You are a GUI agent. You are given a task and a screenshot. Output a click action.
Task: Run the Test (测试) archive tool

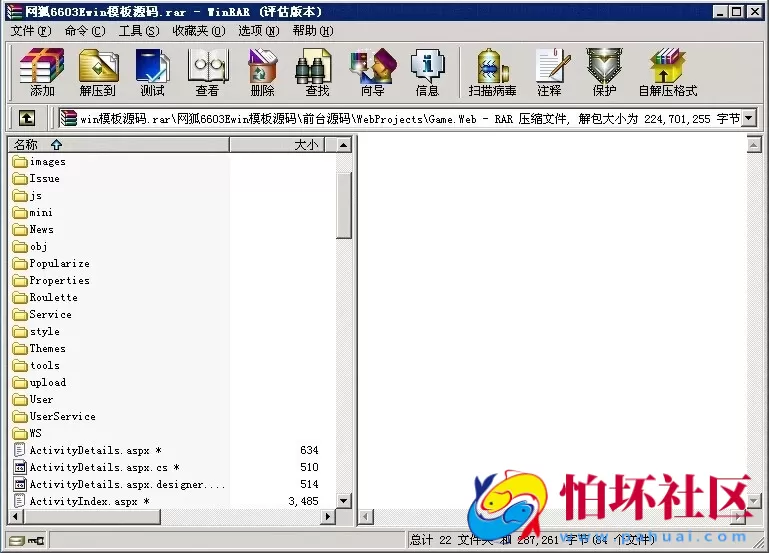coord(152,72)
